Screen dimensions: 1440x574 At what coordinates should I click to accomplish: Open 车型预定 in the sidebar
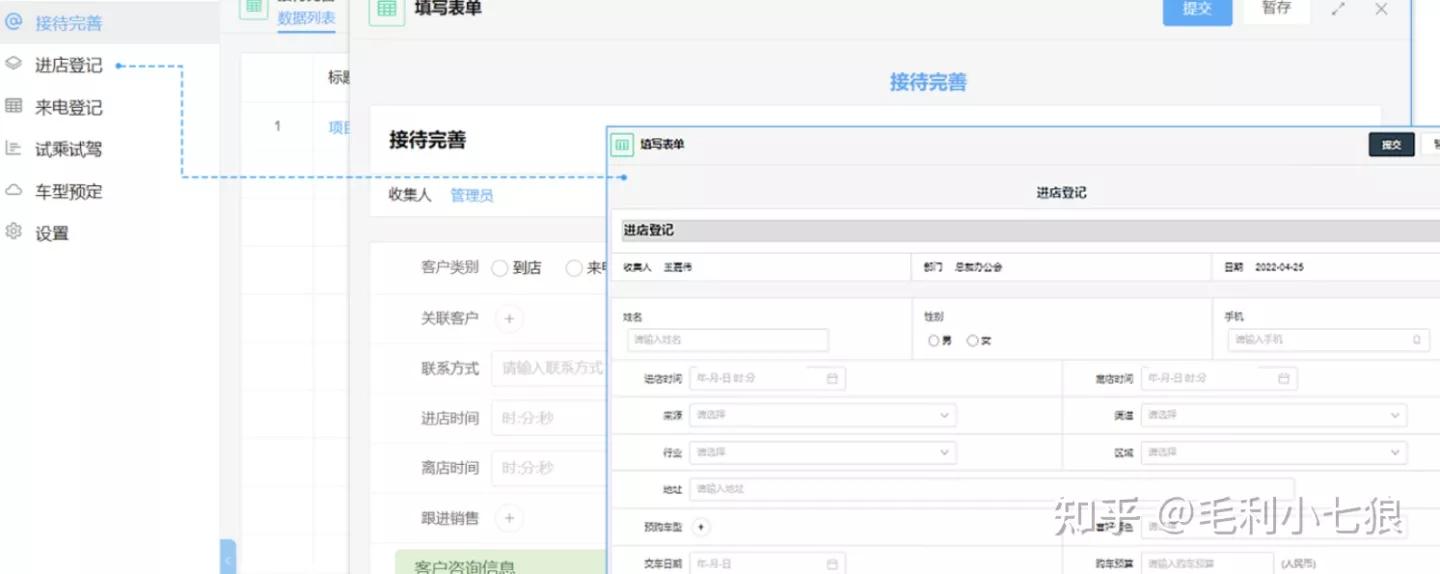(68, 191)
